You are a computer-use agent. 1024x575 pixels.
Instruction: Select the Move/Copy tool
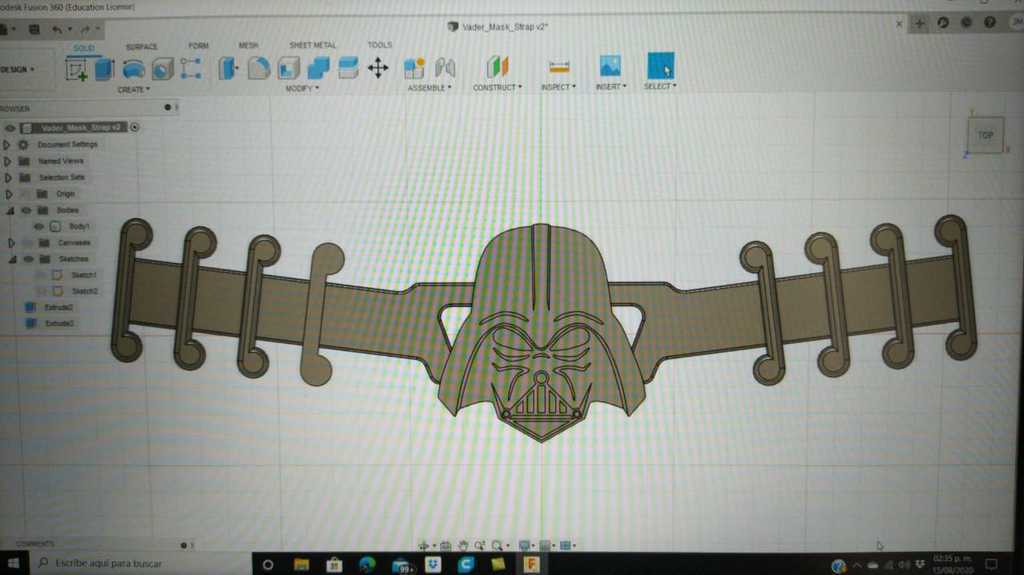pyautogui.click(x=378, y=68)
